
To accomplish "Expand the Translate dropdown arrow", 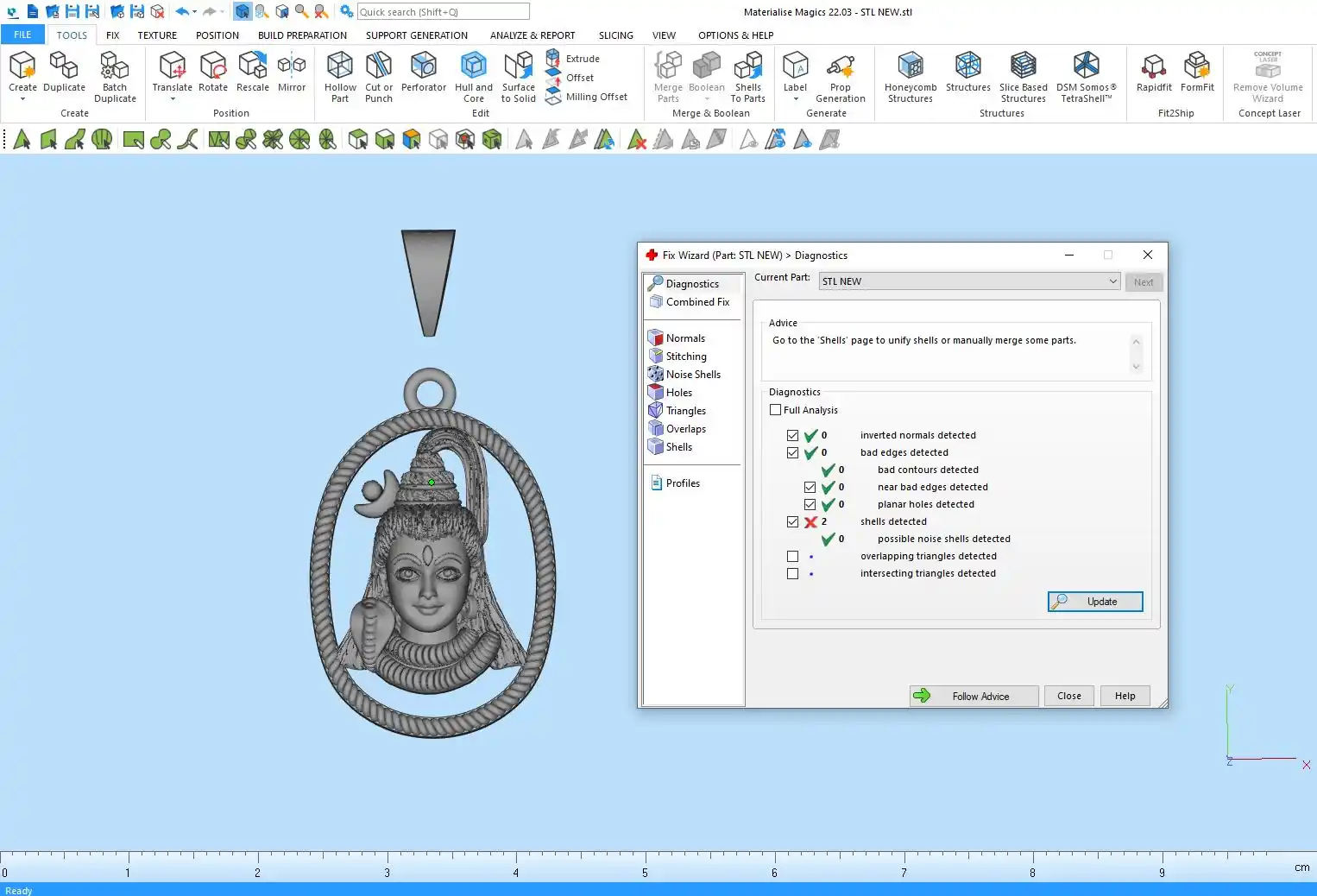I will point(173,99).
